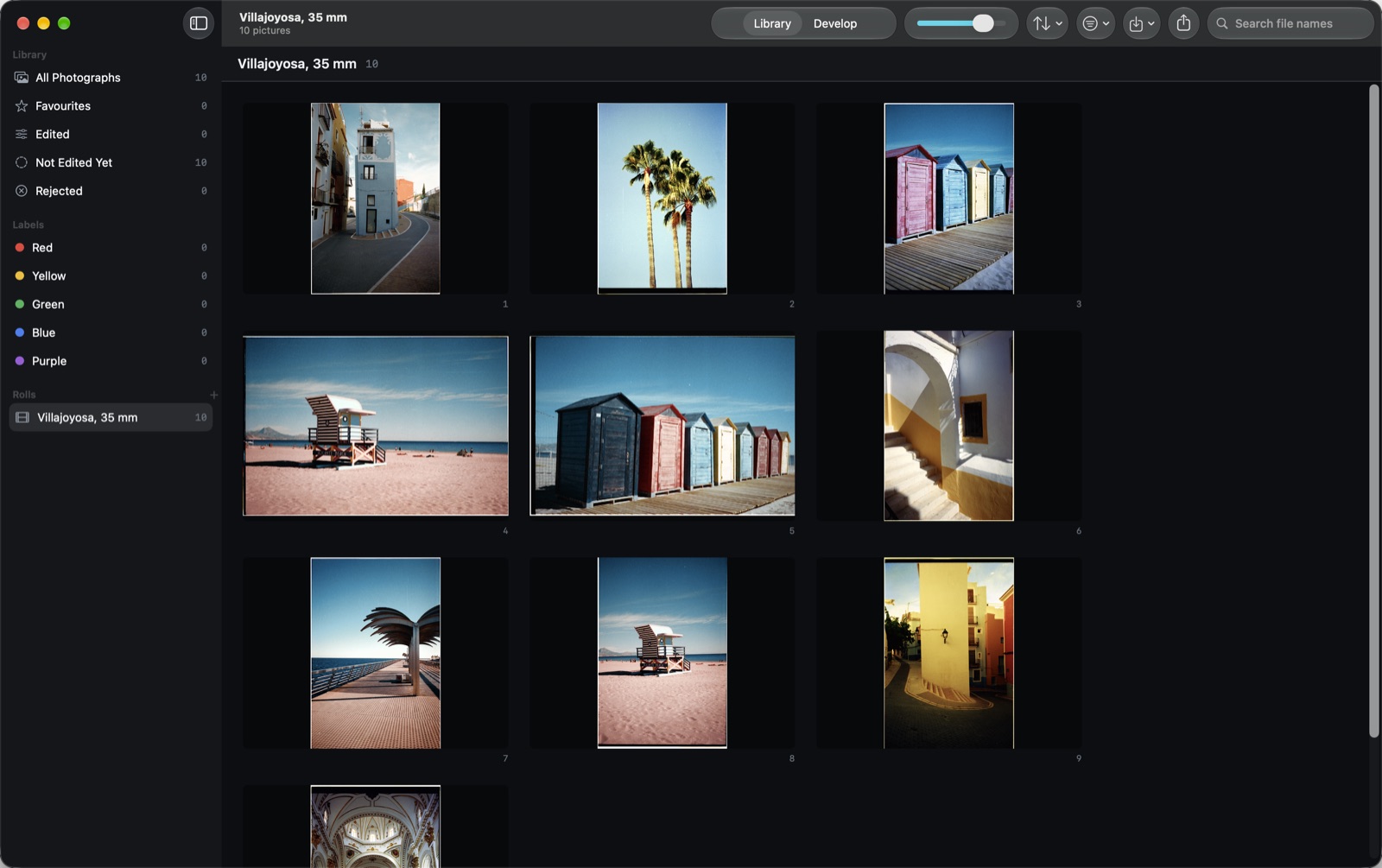Click the Villajoyosa, 35 mm grid heading
The height and width of the screenshot is (868, 1382).
297,64
